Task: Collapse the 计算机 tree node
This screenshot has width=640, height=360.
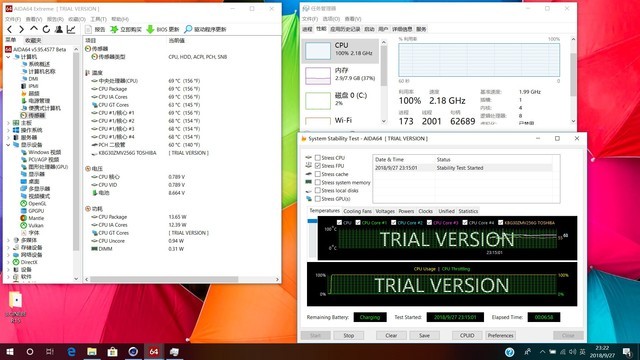Action: tap(9, 57)
